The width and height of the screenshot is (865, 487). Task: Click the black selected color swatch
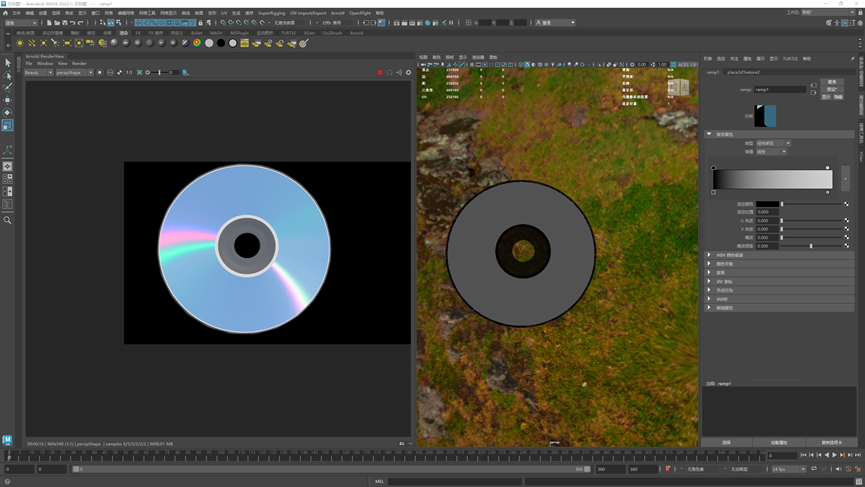click(767, 204)
